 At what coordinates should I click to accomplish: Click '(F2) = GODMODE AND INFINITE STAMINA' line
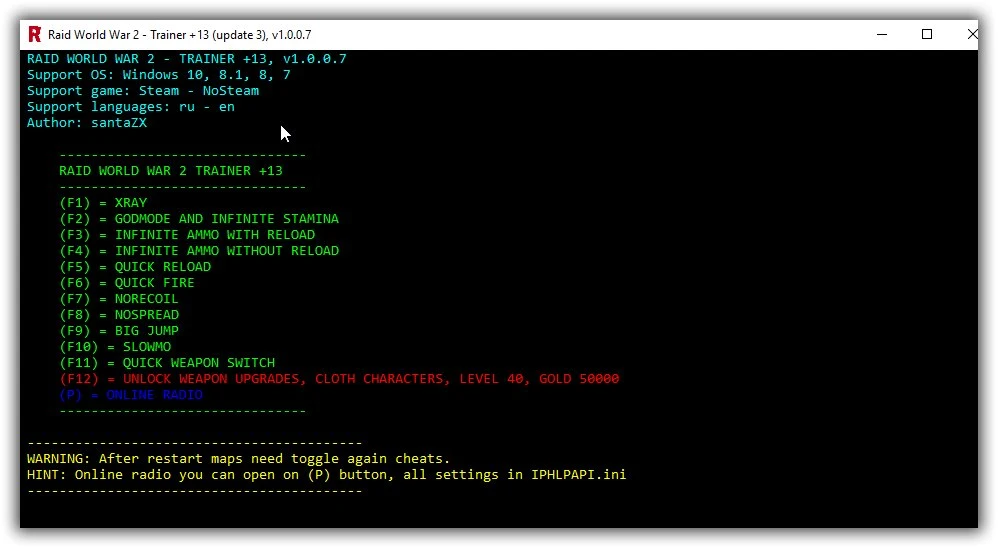[x=199, y=218]
